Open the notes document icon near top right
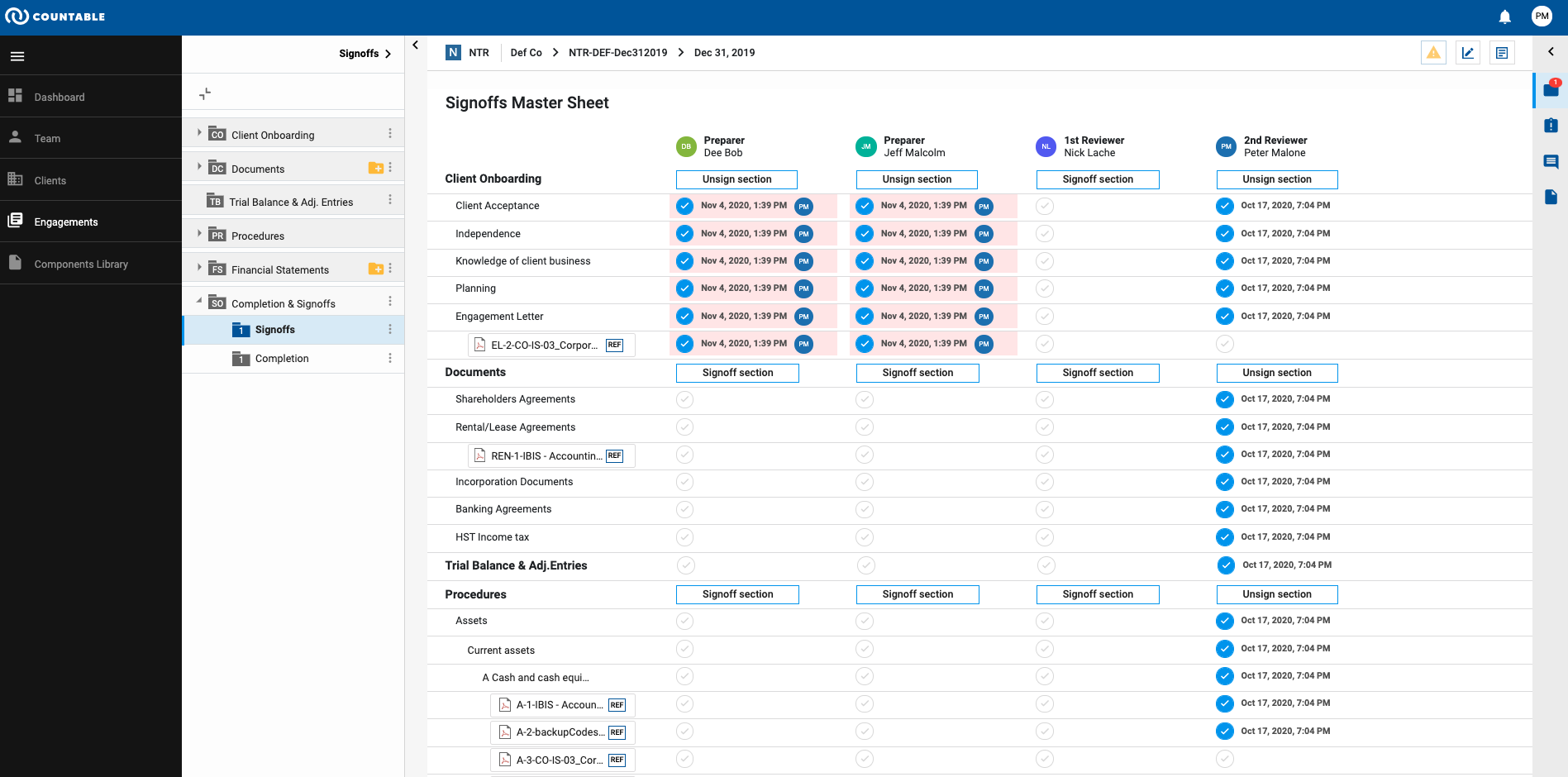1568x777 pixels. click(1502, 52)
